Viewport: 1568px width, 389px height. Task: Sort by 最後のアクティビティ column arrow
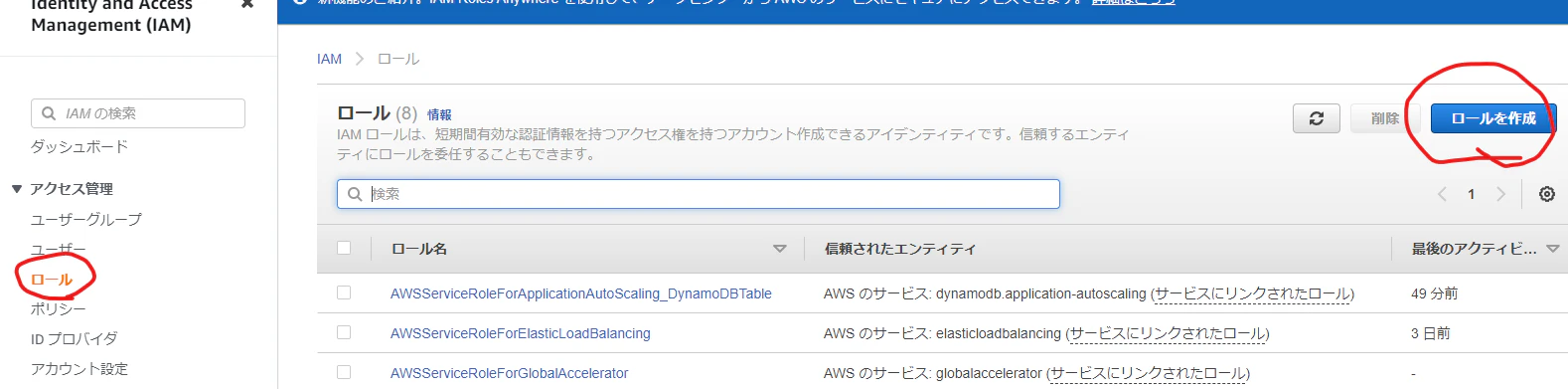click(x=1552, y=249)
